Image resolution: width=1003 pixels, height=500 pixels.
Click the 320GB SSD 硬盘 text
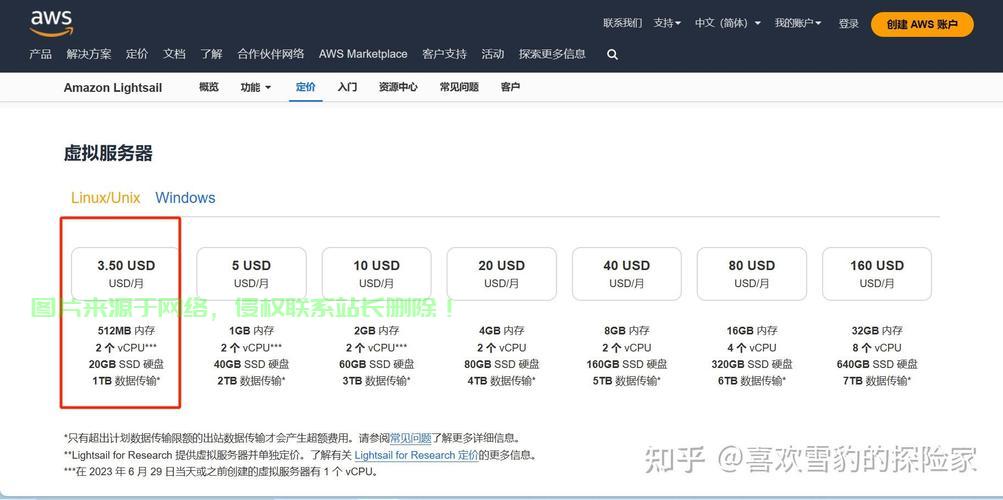(752, 364)
